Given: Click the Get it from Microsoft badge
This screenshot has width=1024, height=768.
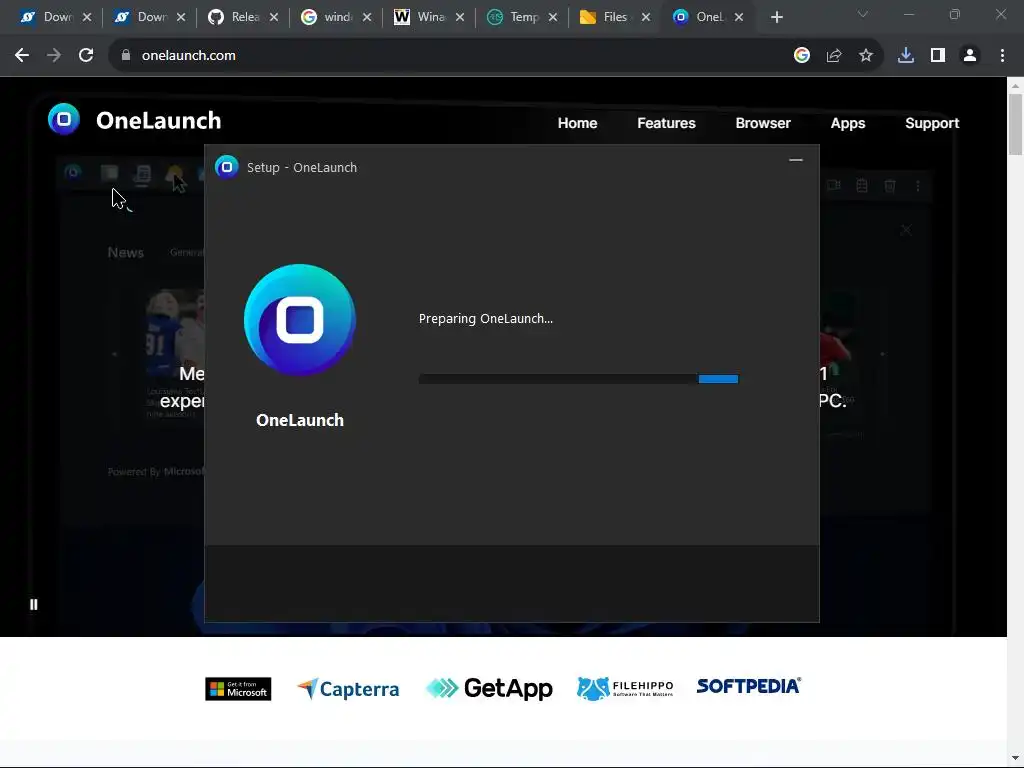Looking at the screenshot, I should 238,689.
